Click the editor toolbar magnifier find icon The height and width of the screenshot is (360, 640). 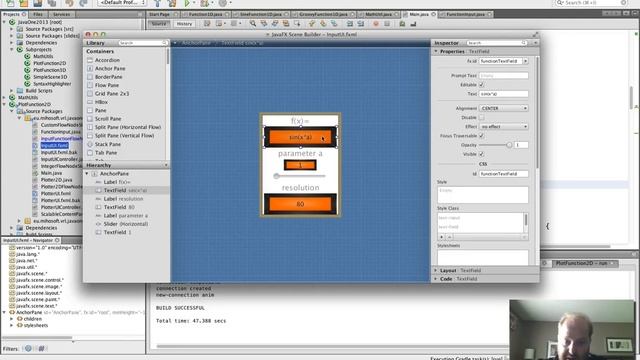[x=253, y=24]
